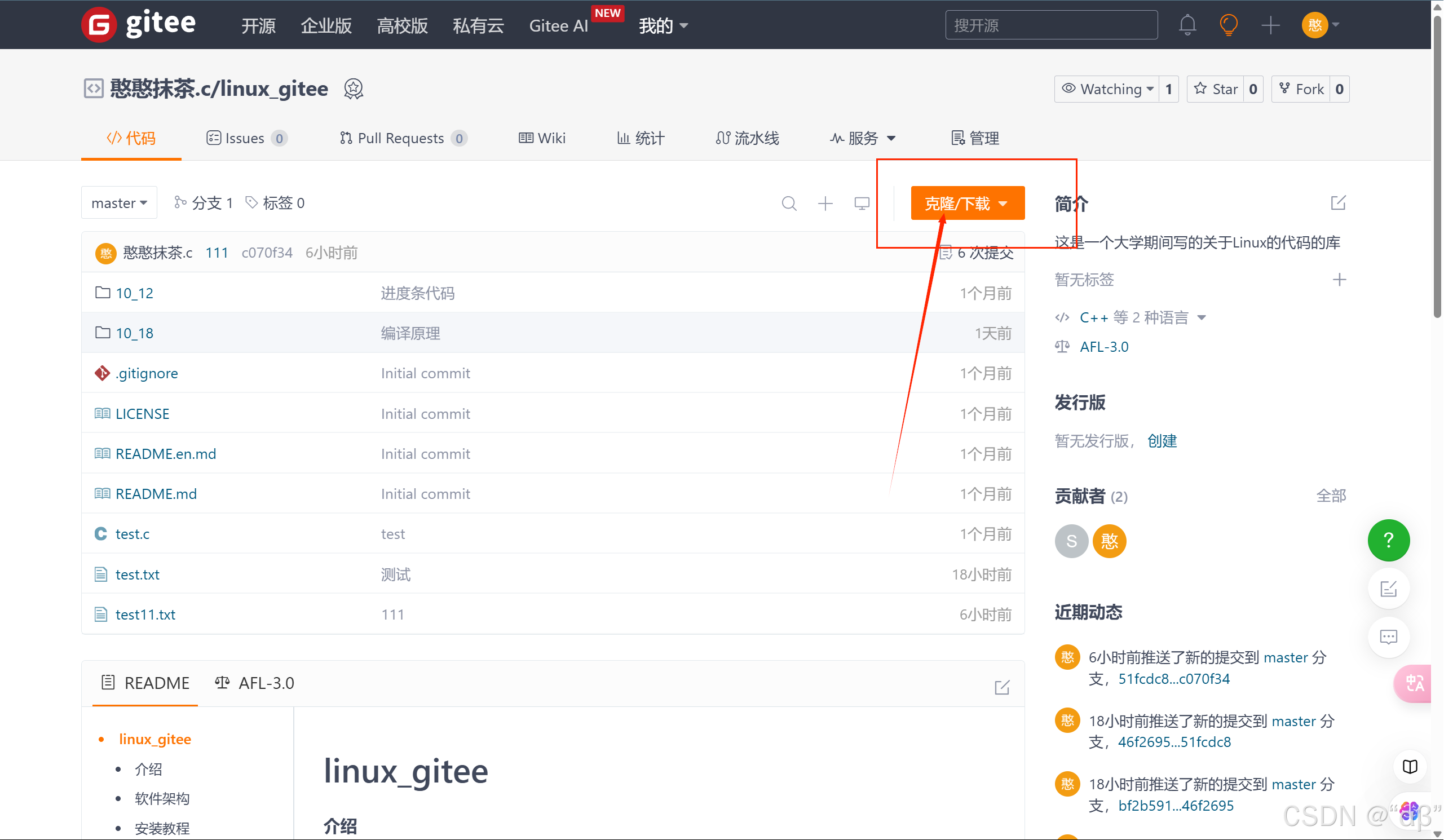Open the 51fcdc8...c070f34 commit range link

[x=1173, y=679]
